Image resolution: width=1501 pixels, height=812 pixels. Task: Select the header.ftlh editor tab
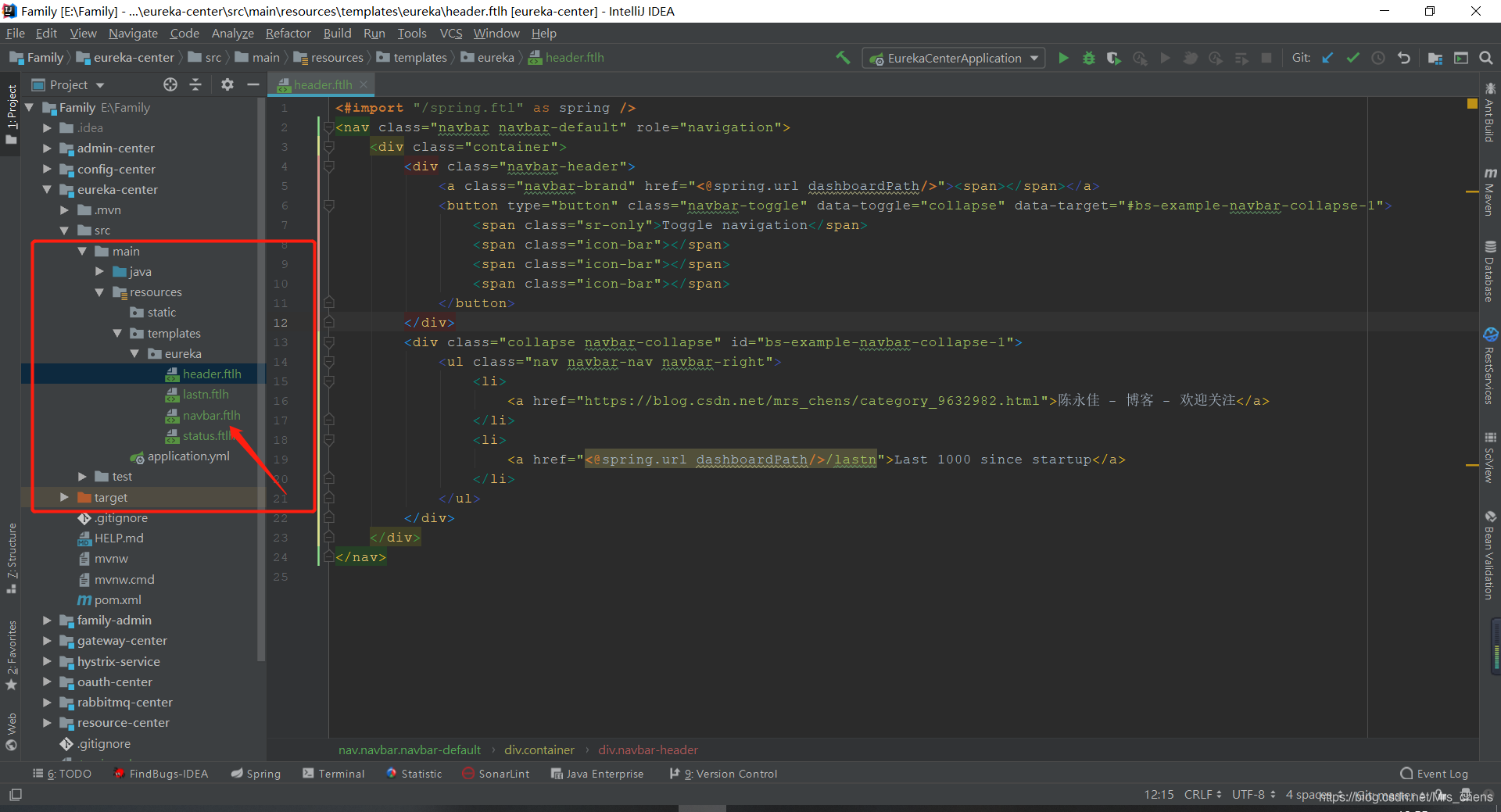pos(322,84)
